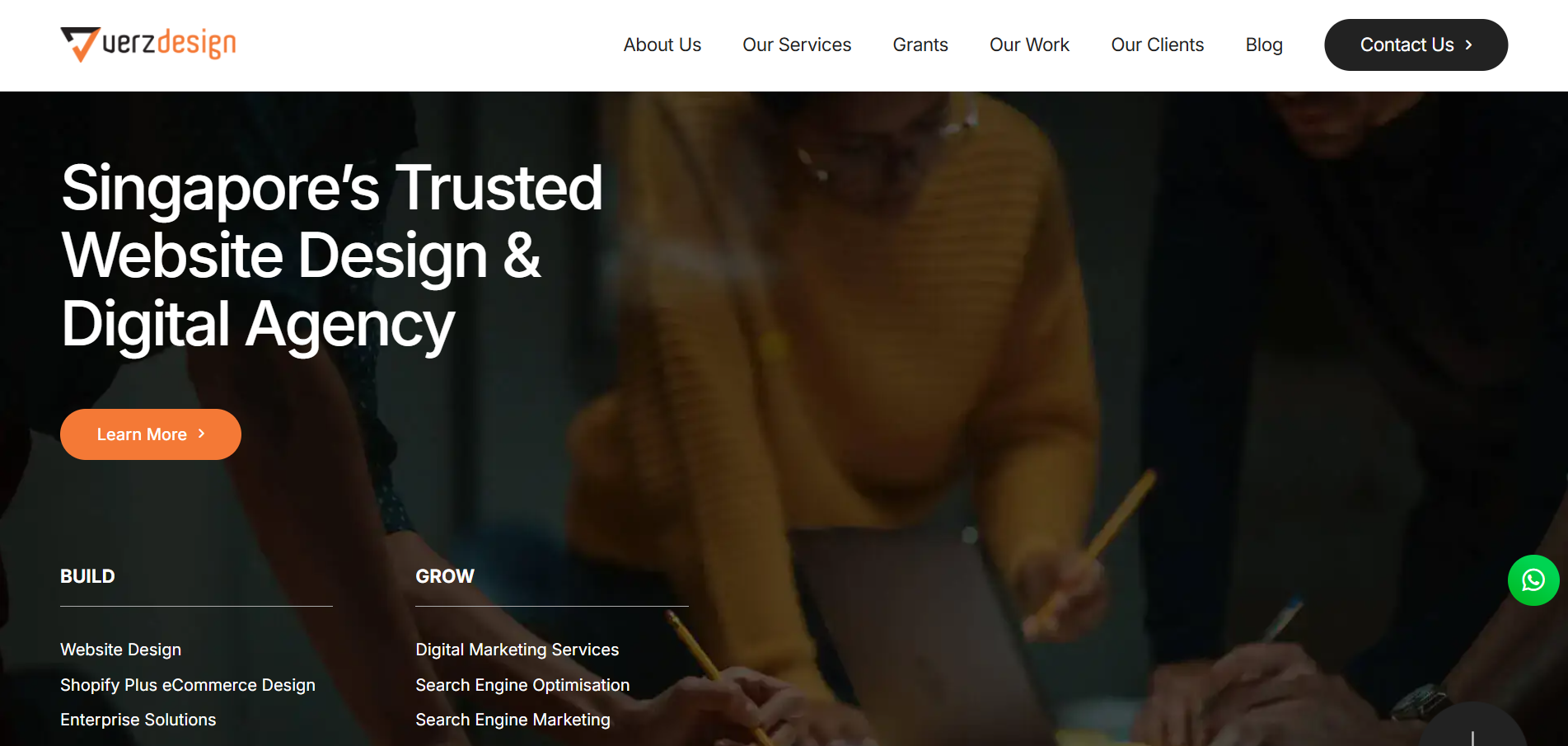
Task: Open Digital Marketing Services link
Action: (x=517, y=650)
